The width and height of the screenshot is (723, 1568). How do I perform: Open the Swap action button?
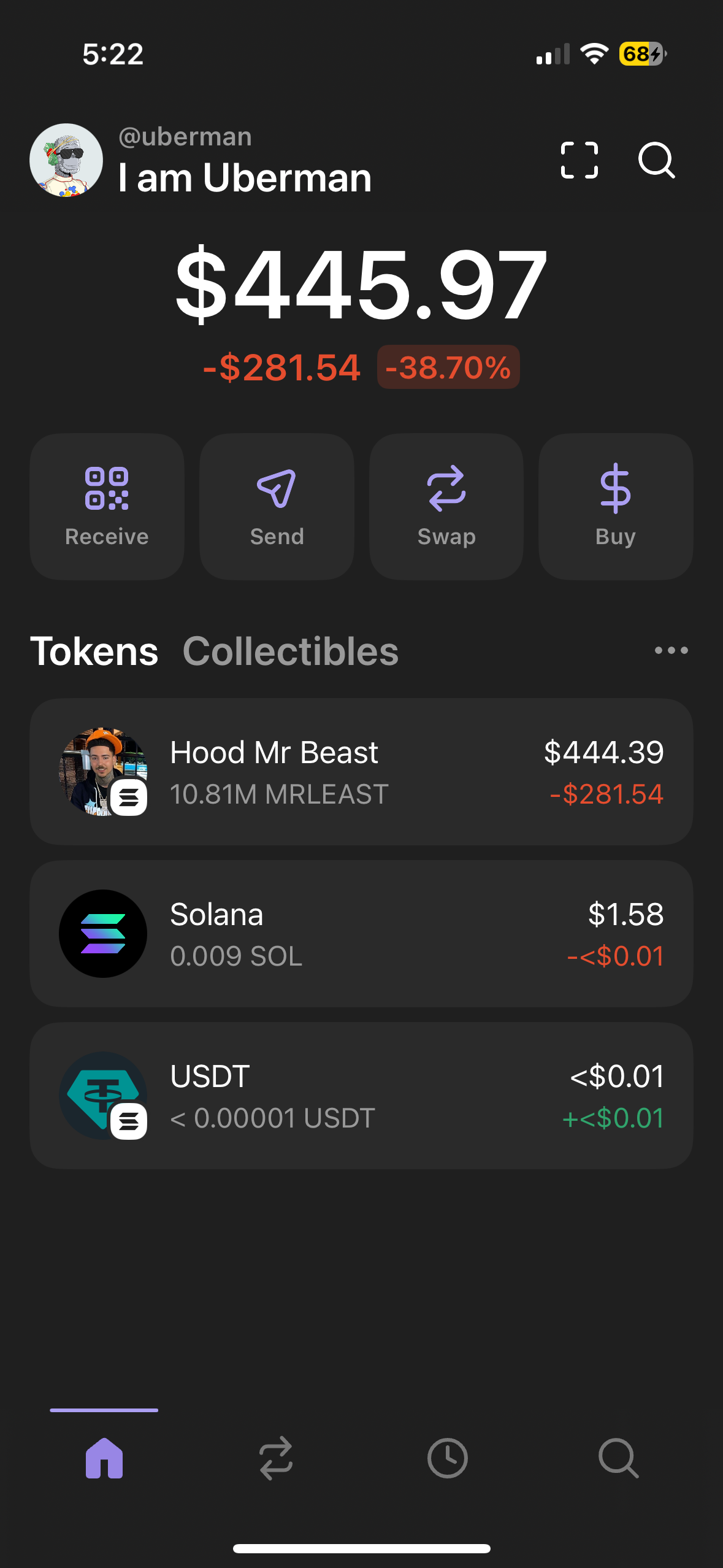click(x=446, y=506)
